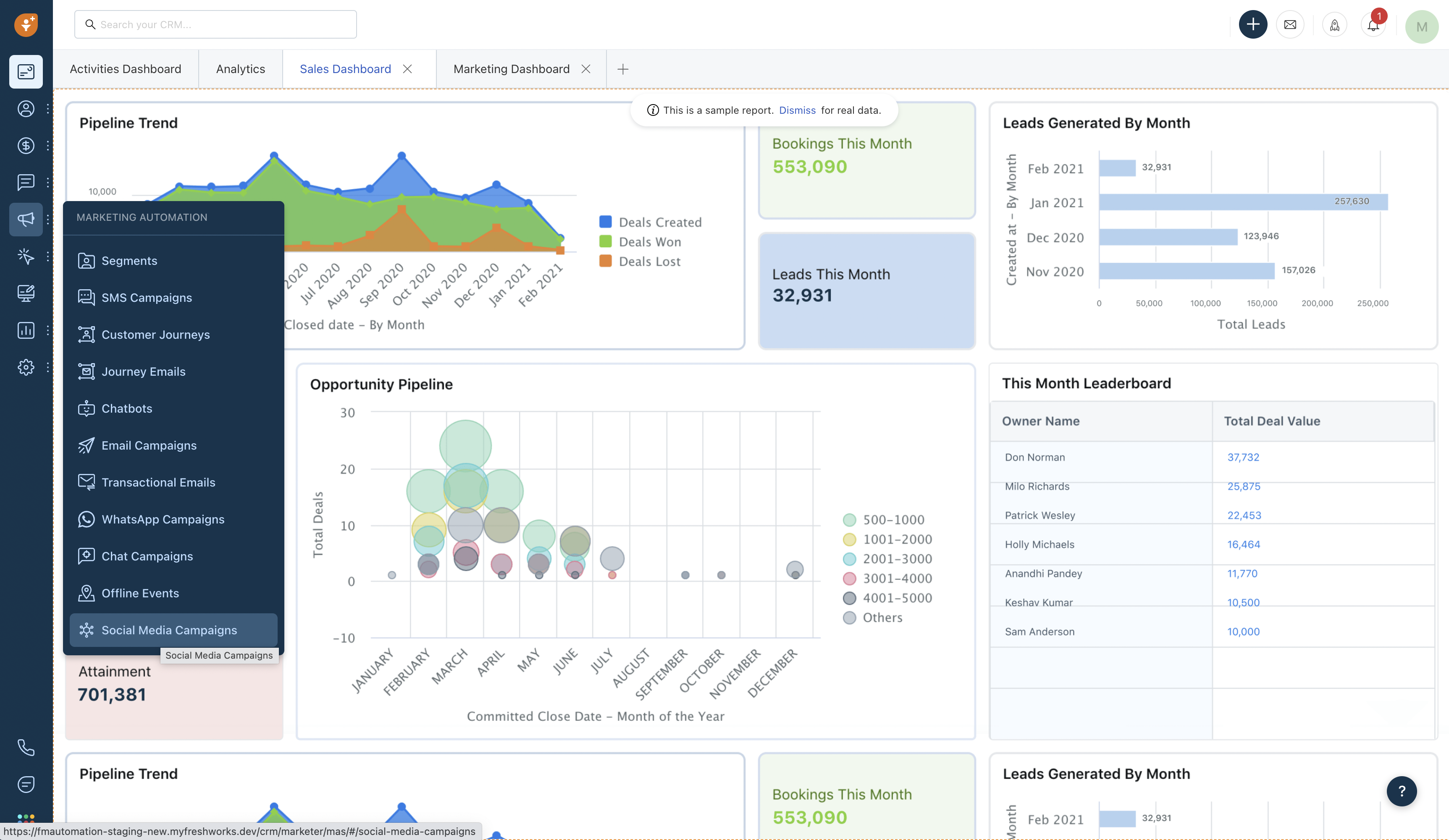Viewport: 1449px width, 840px height.
Task: Click the Contacts icon in the sidebar
Action: [26, 109]
